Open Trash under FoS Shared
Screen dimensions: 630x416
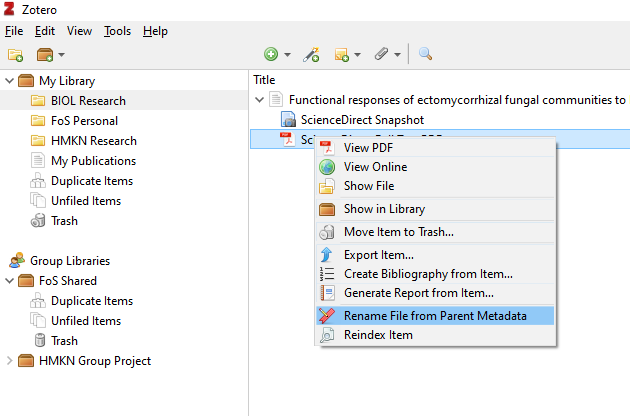64,341
